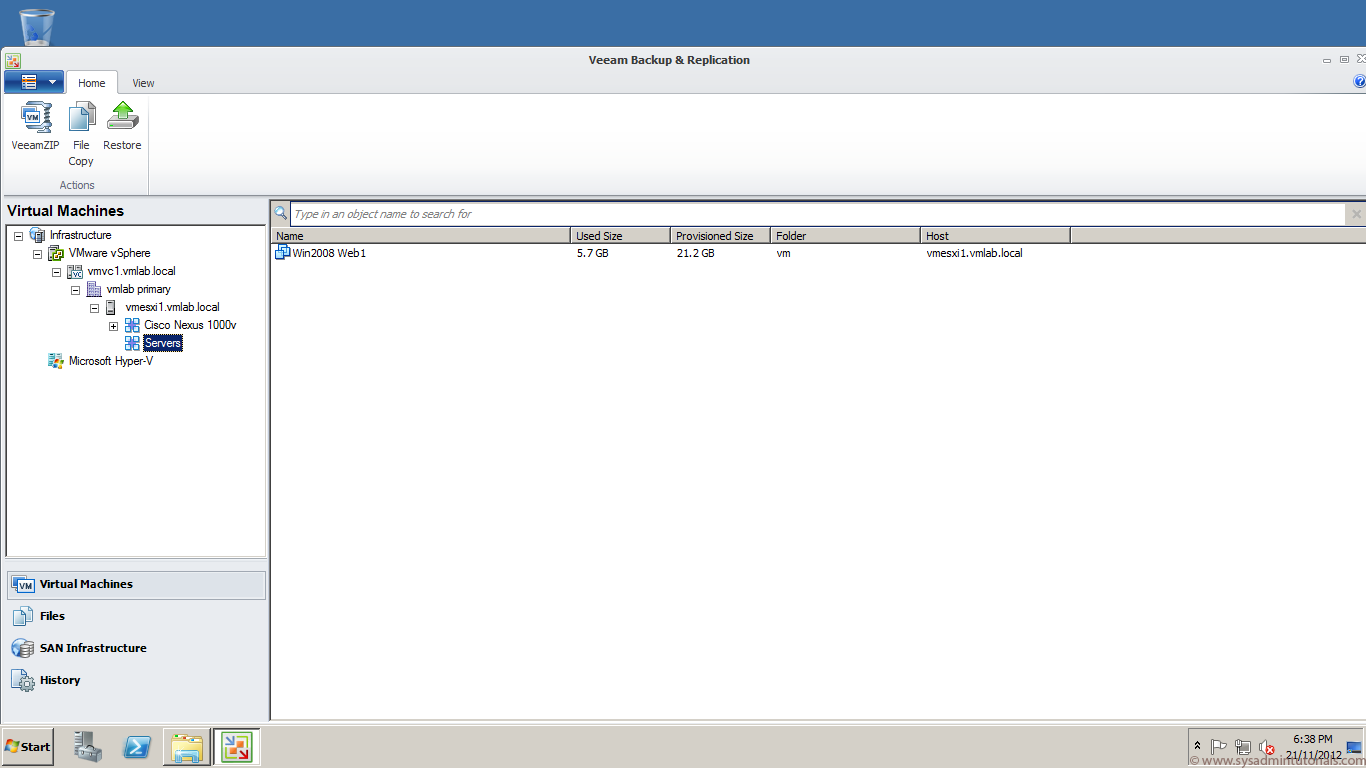This screenshot has width=1366, height=768.
Task: Click the muted volume tray icon
Action: pyautogui.click(x=1267, y=747)
